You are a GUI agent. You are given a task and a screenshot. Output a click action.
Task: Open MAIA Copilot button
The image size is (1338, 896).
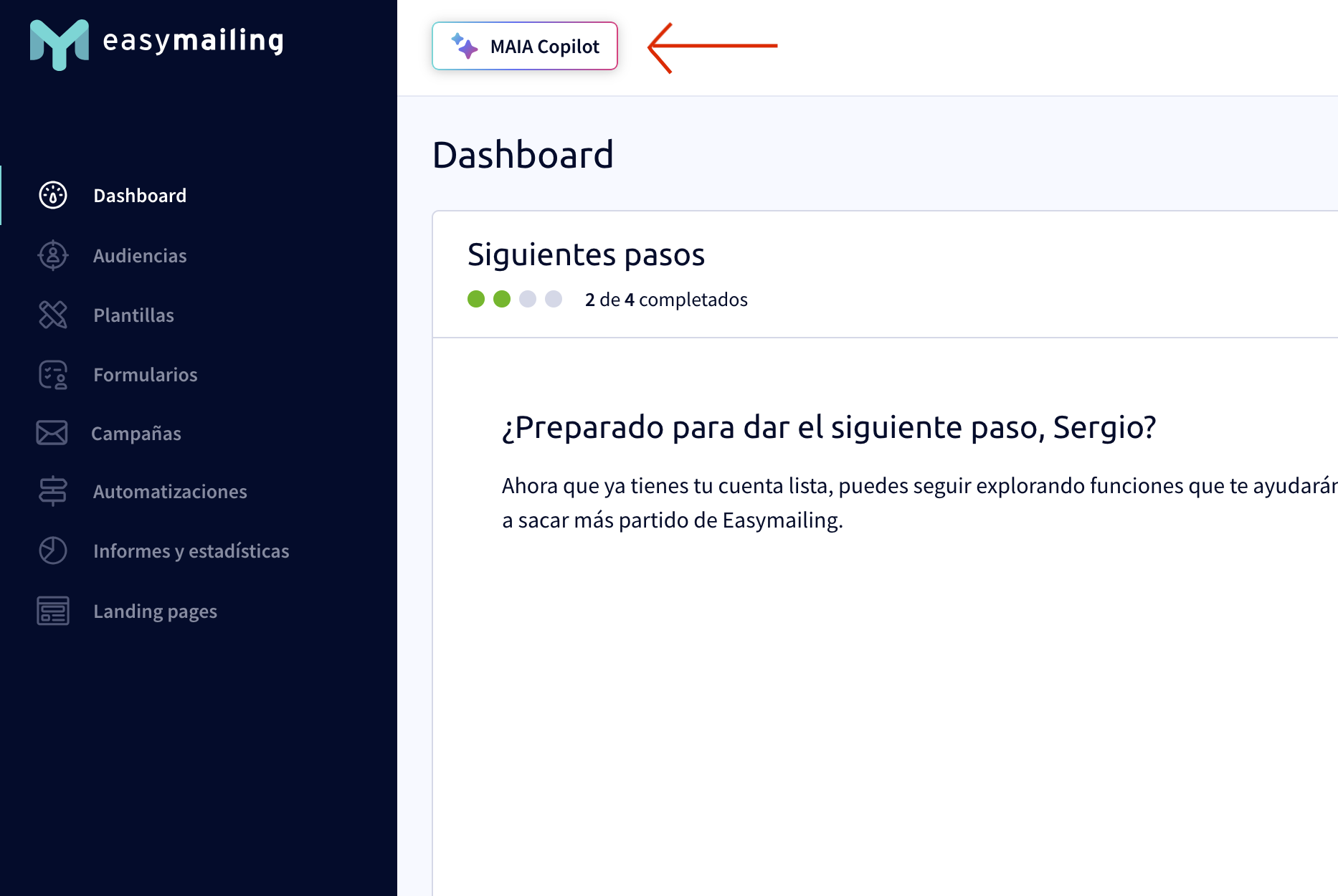pyautogui.click(x=525, y=46)
